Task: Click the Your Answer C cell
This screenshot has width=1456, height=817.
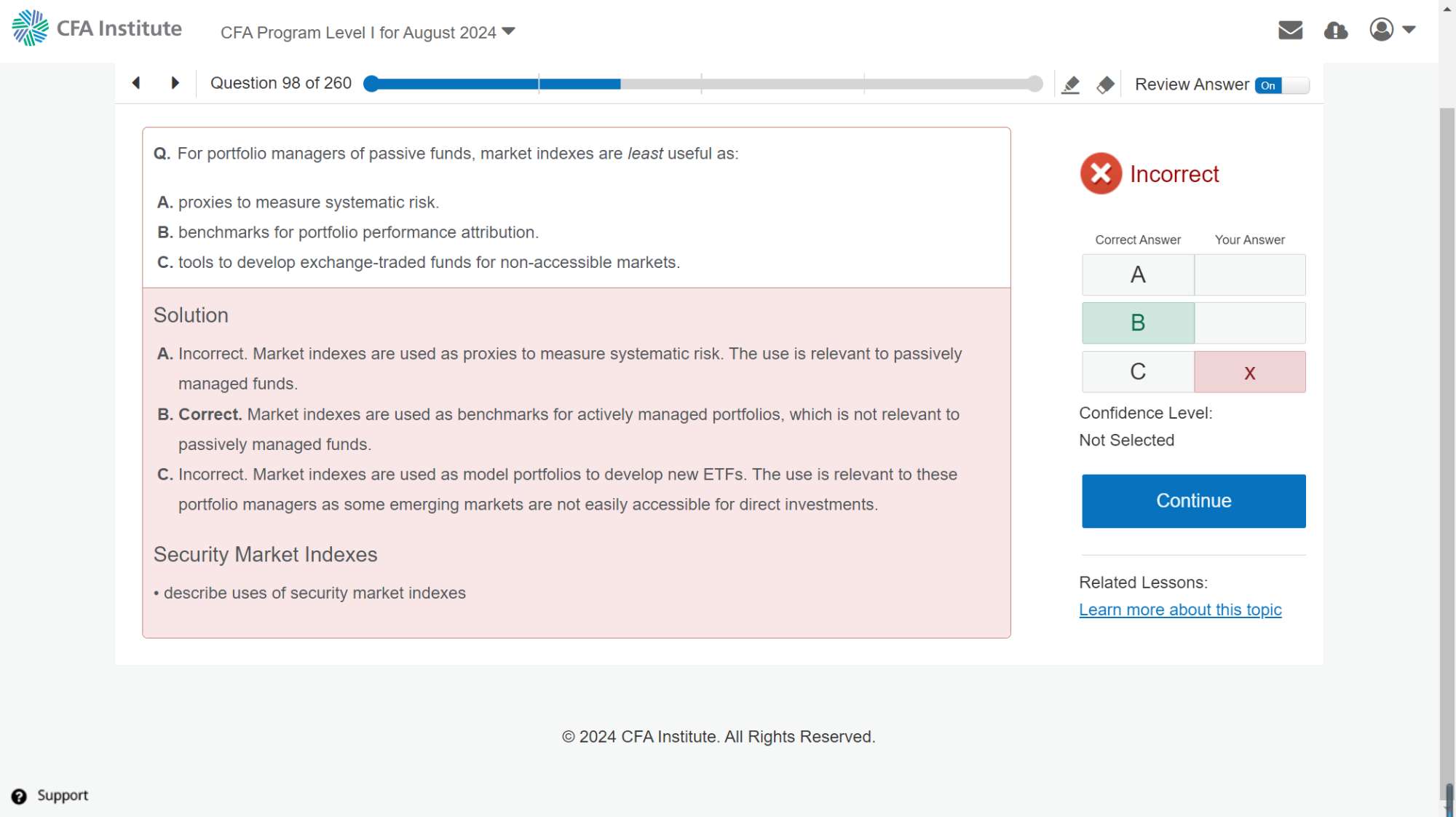Action: click(x=1249, y=372)
